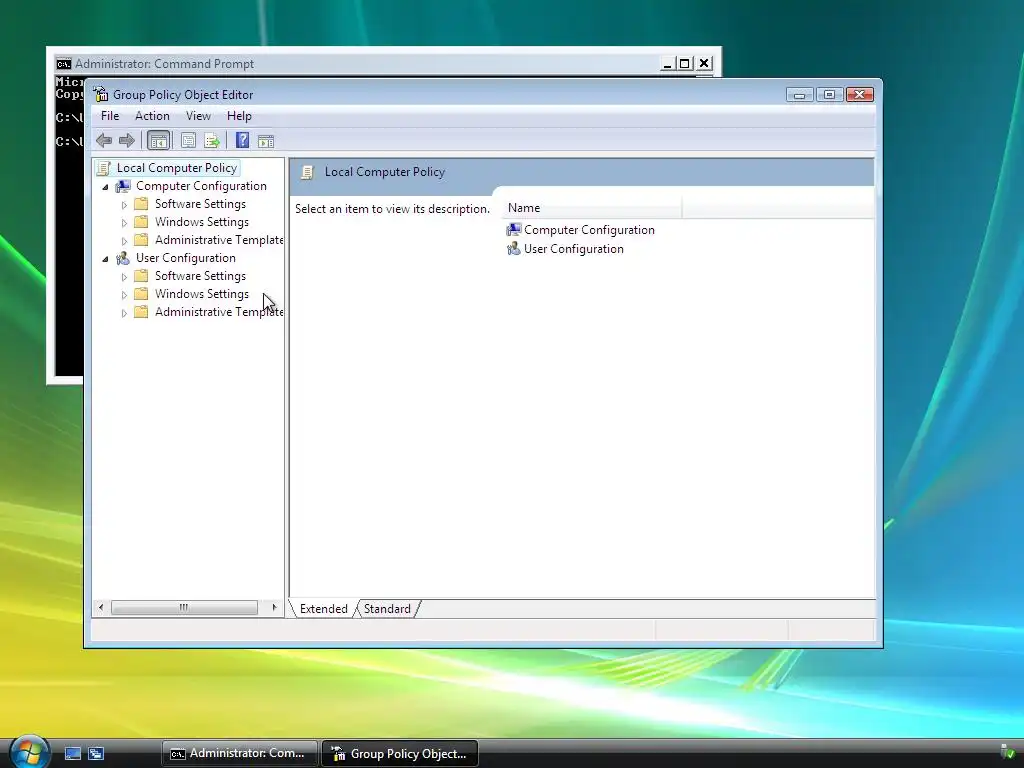Screen dimensions: 1024x768
Task: Expand Windows Settings under User Configuration
Action: tap(124, 295)
